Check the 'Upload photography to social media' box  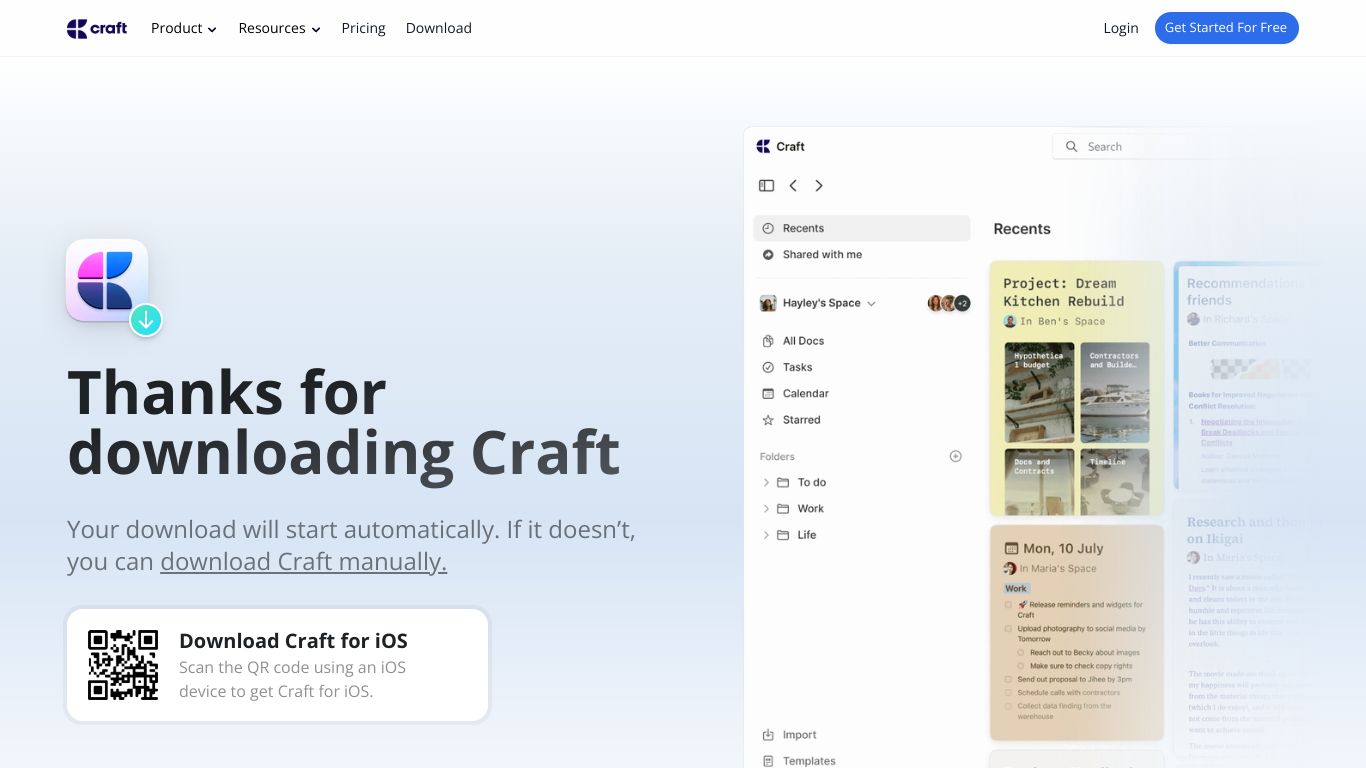point(1008,629)
